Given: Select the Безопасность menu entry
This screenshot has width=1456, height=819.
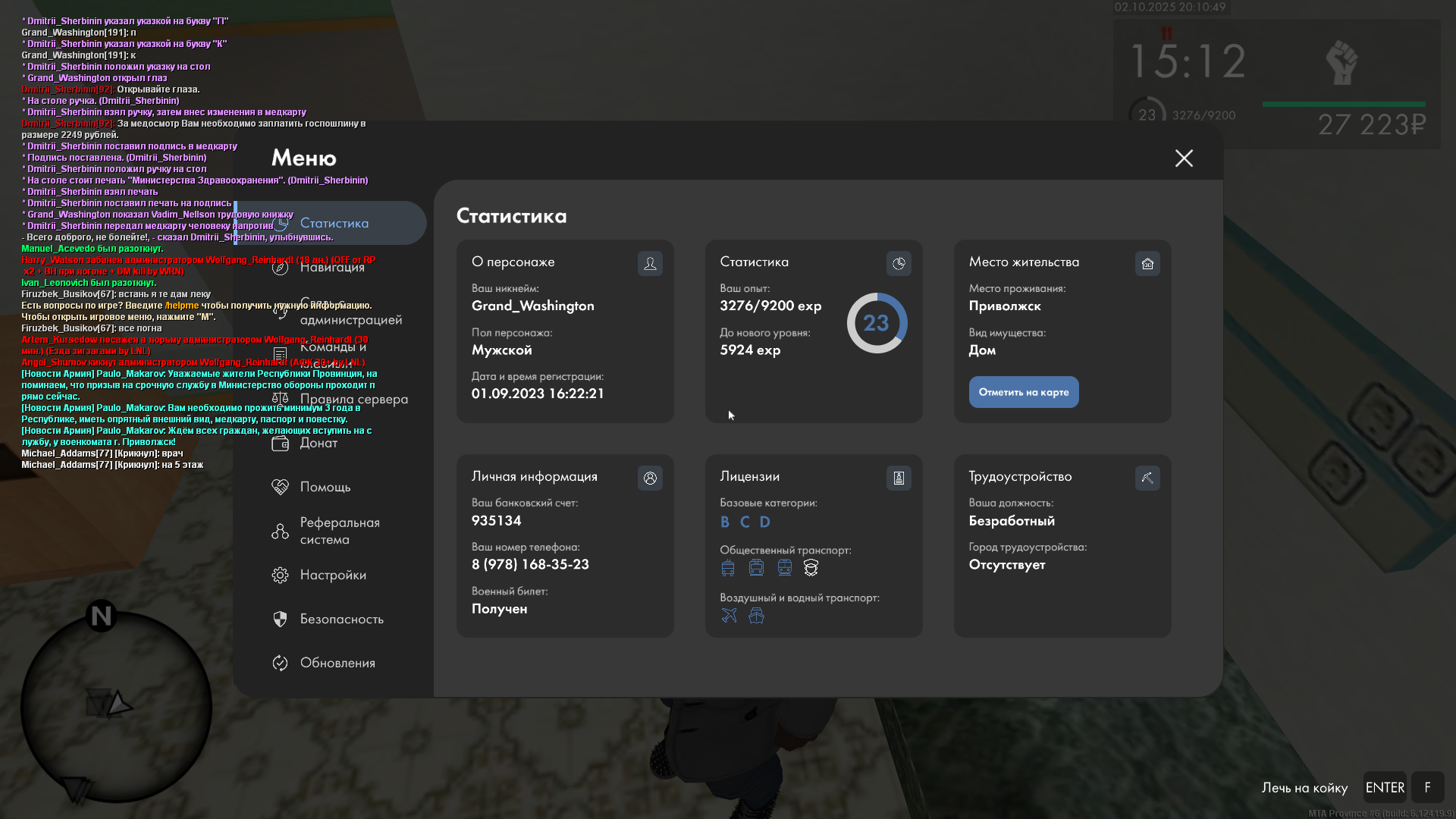Looking at the screenshot, I should (341, 619).
